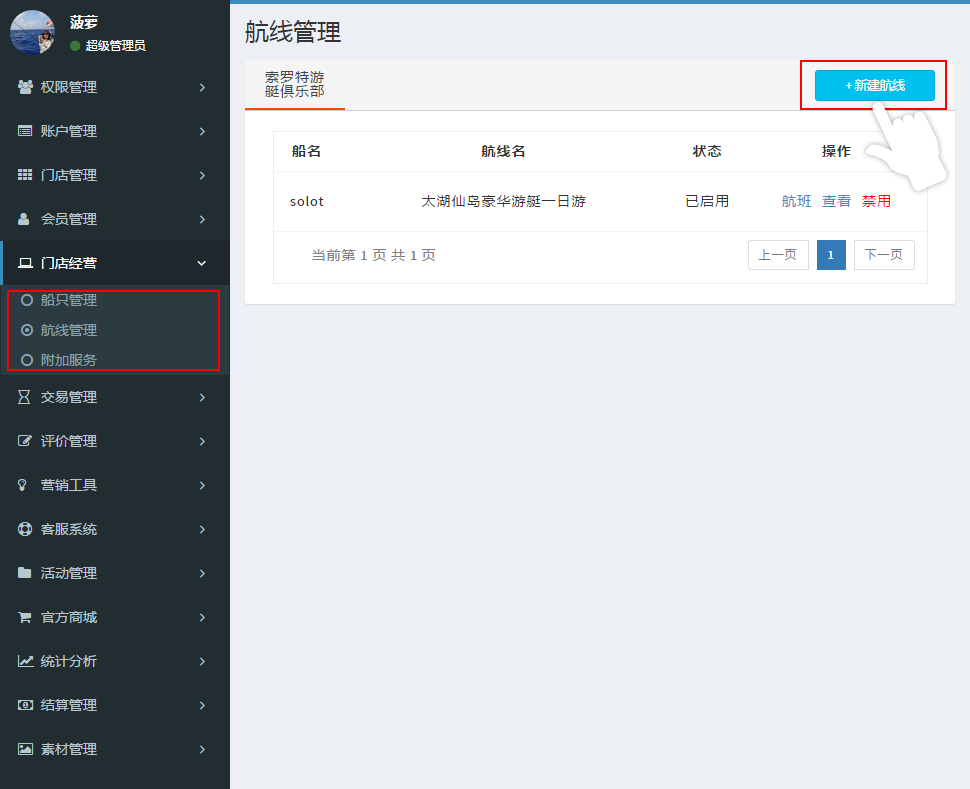Click the 操作 column header
Image resolution: width=970 pixels, height=789 pixels.
click(836, 151)
